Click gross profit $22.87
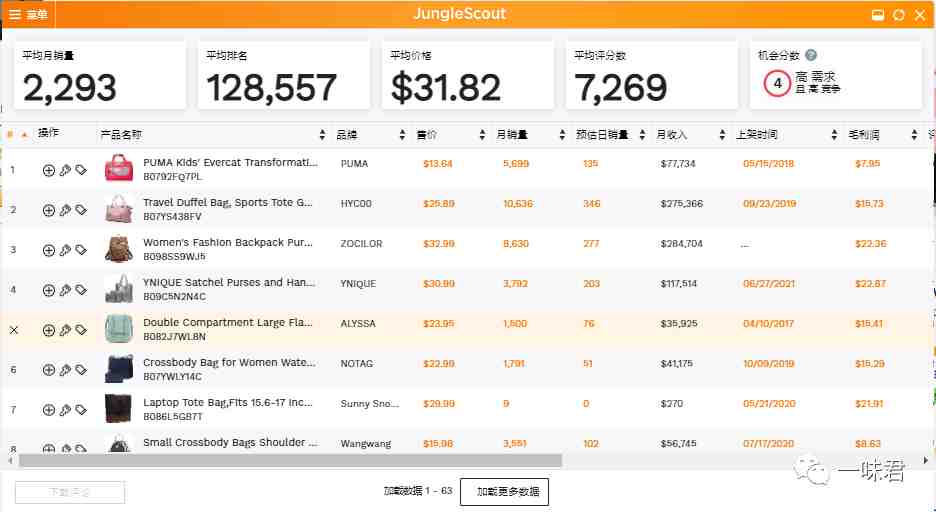 [x=870, y=283]
